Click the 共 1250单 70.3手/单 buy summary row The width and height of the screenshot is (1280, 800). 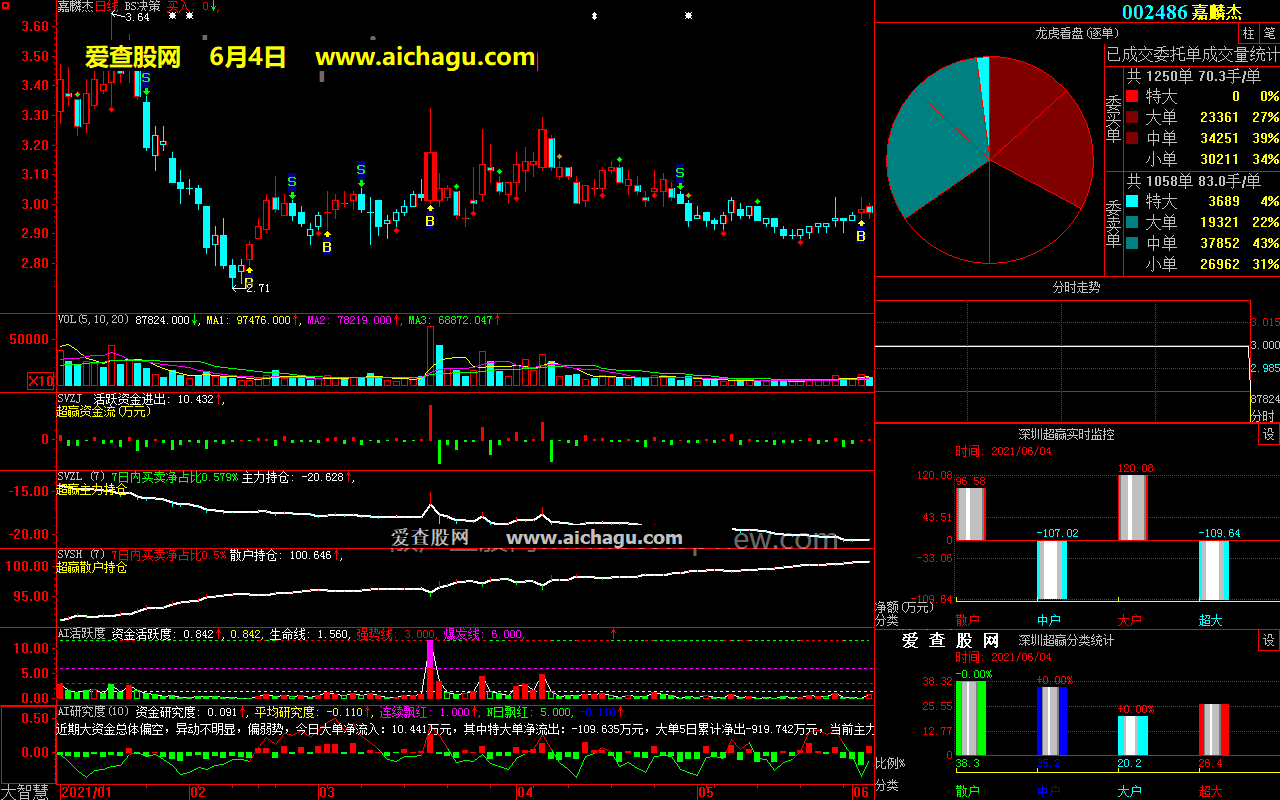pos(1194,75)
